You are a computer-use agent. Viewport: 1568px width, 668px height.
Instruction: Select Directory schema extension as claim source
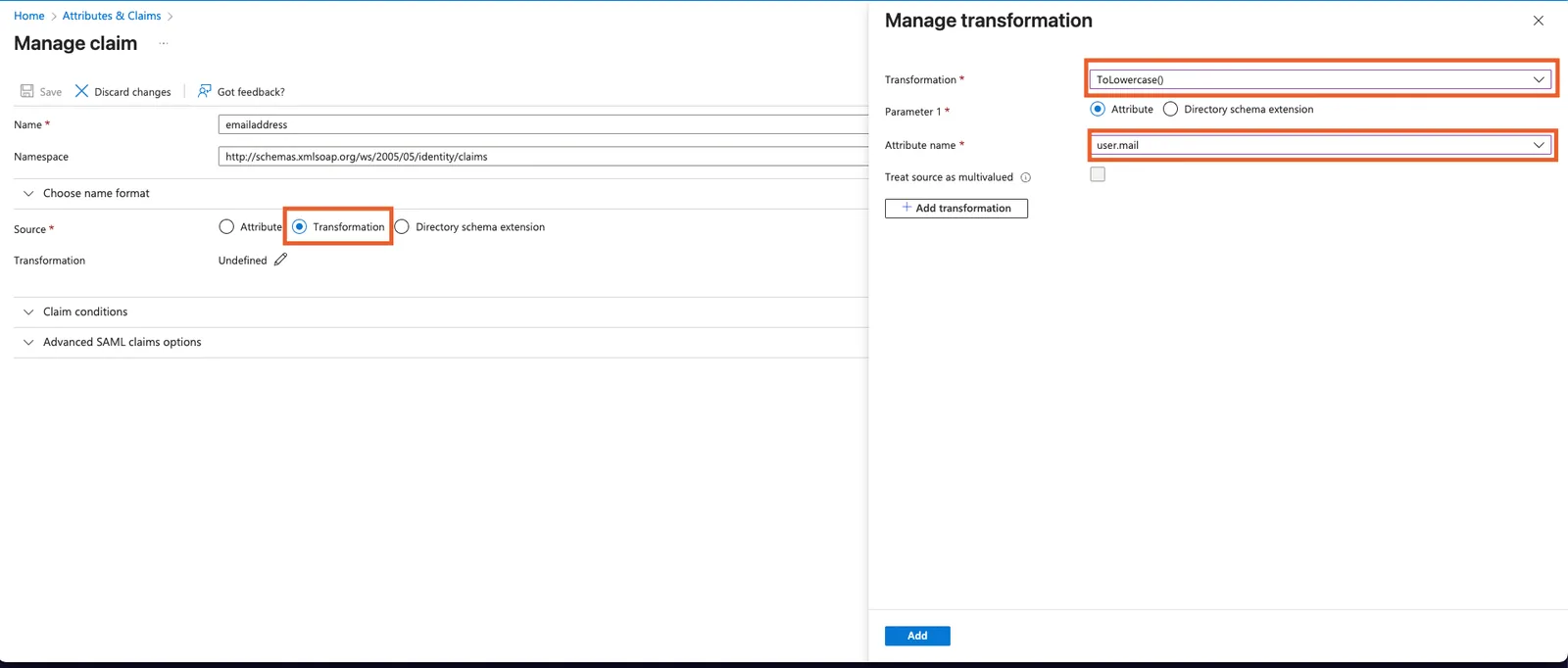402,226
